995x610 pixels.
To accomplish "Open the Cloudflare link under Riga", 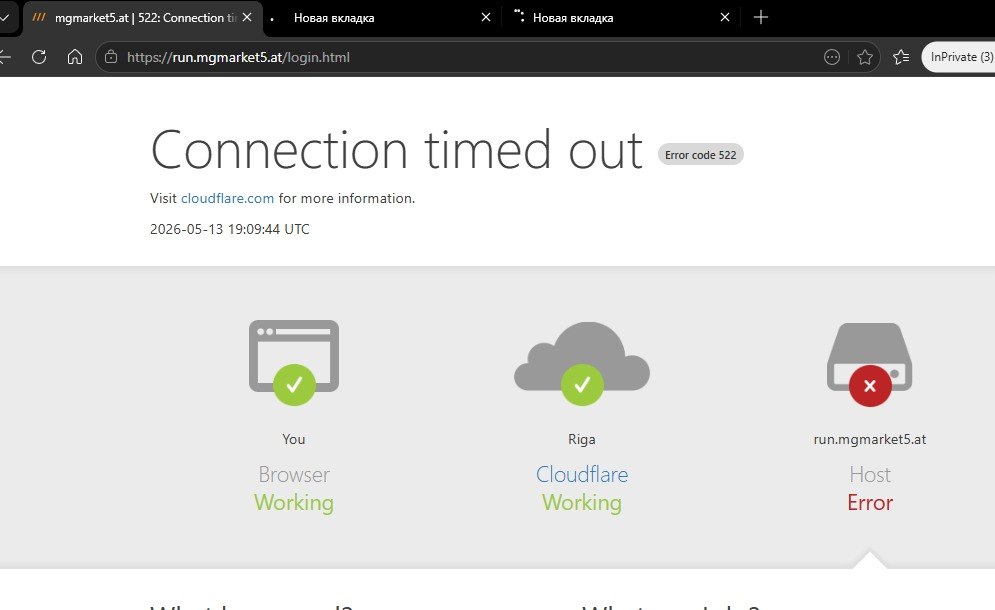I will pos(582,474).
